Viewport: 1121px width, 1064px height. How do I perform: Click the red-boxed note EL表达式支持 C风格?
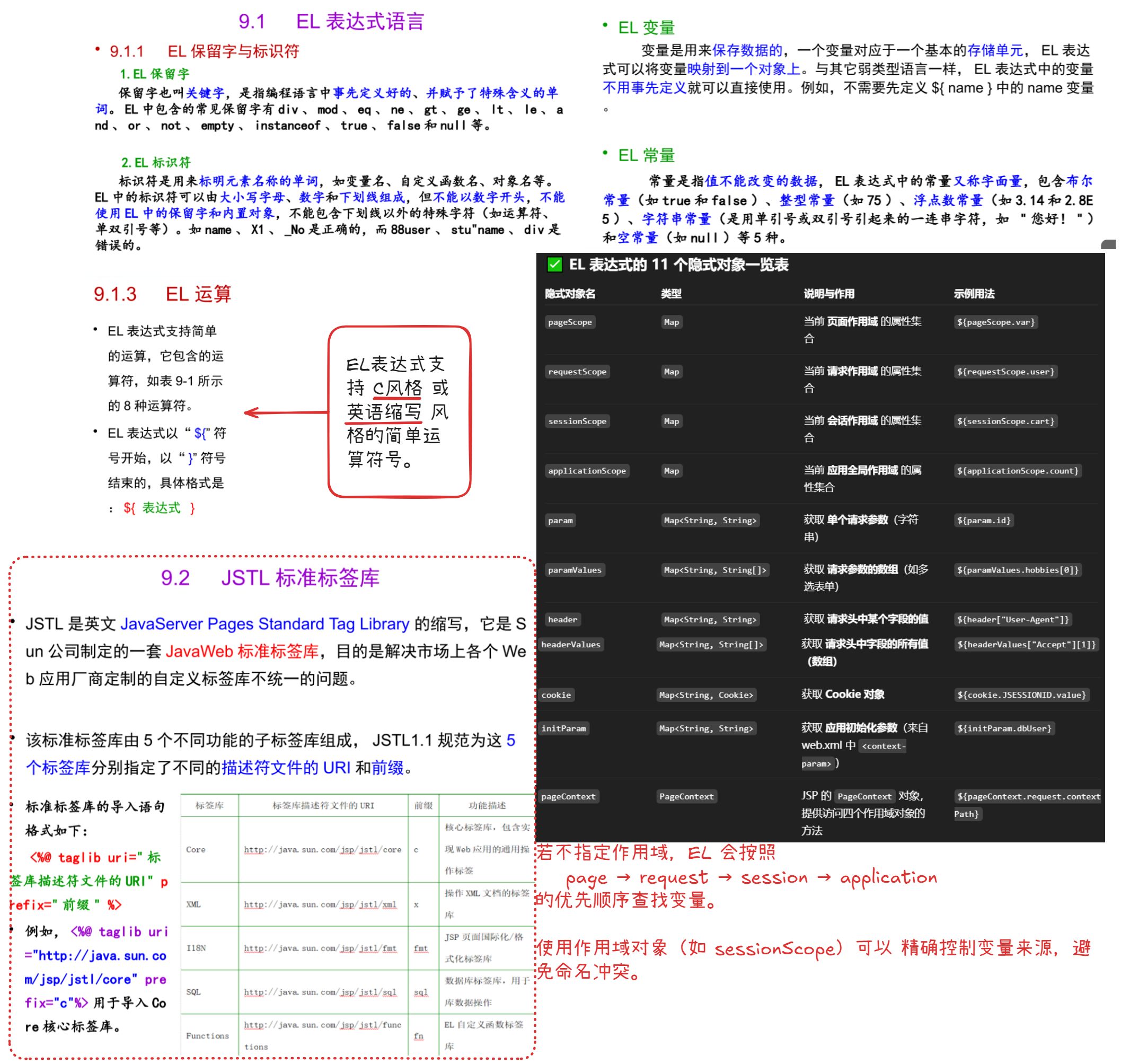[400, 413]
